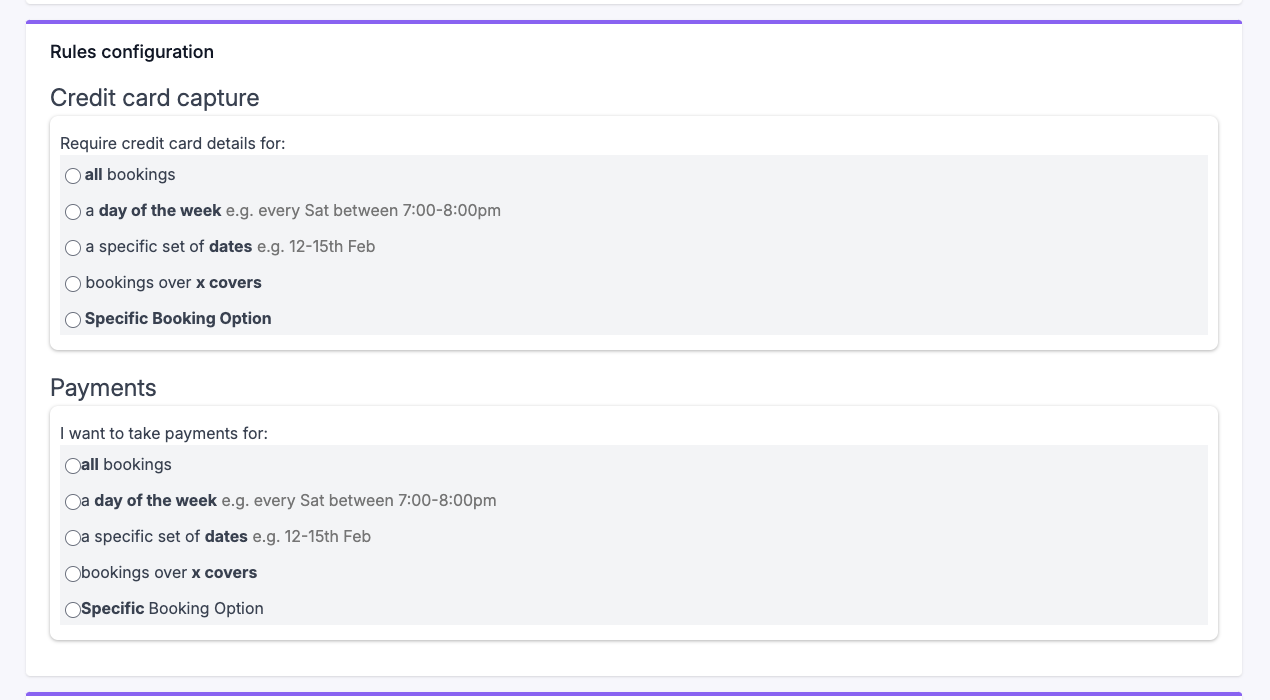Click 'e.g. every Sat between 7:00-8:00pm' hint under Payments
This screenshot has height=700, width=1270.
(359, 501)
